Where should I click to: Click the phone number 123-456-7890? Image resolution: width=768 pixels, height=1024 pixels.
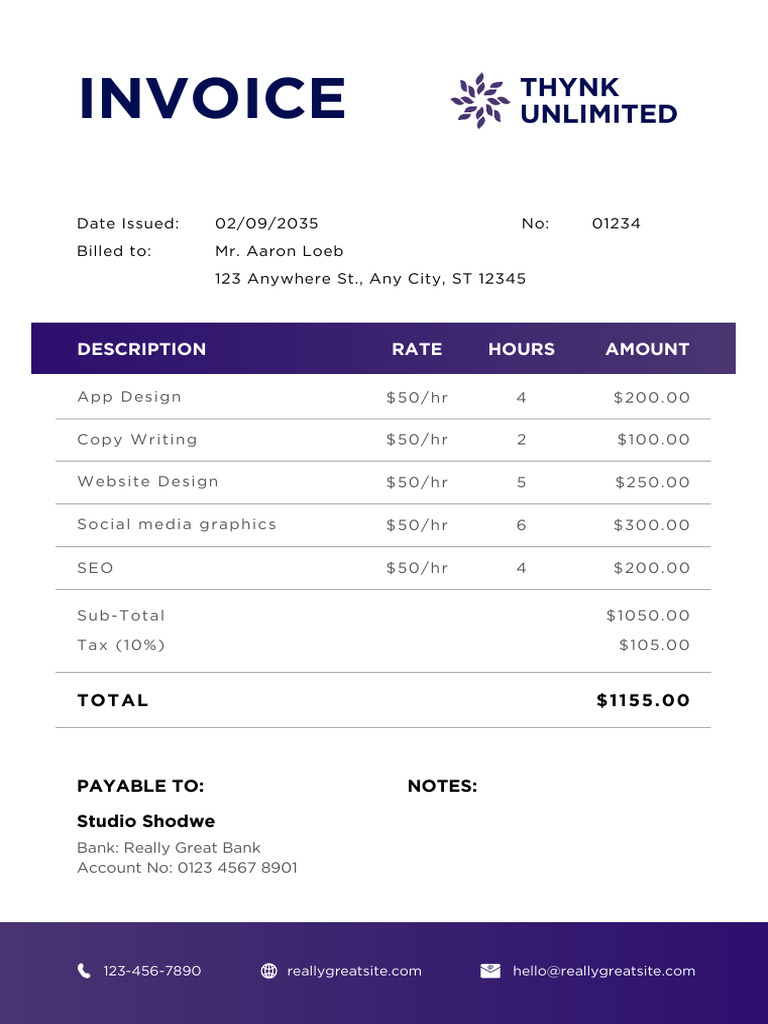[x=152, y=971]
